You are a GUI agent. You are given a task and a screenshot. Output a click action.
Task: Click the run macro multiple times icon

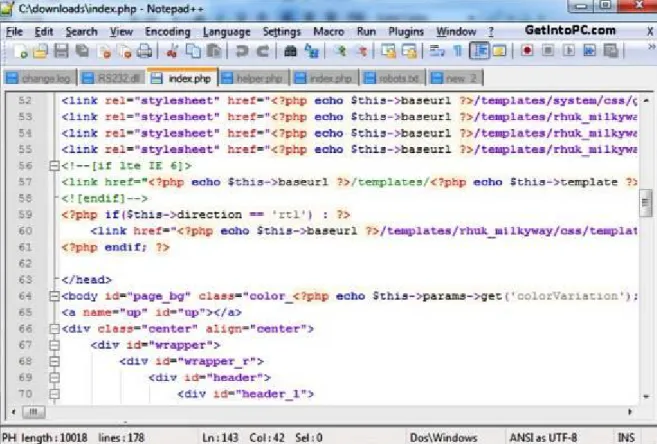(x=590, y=51)
